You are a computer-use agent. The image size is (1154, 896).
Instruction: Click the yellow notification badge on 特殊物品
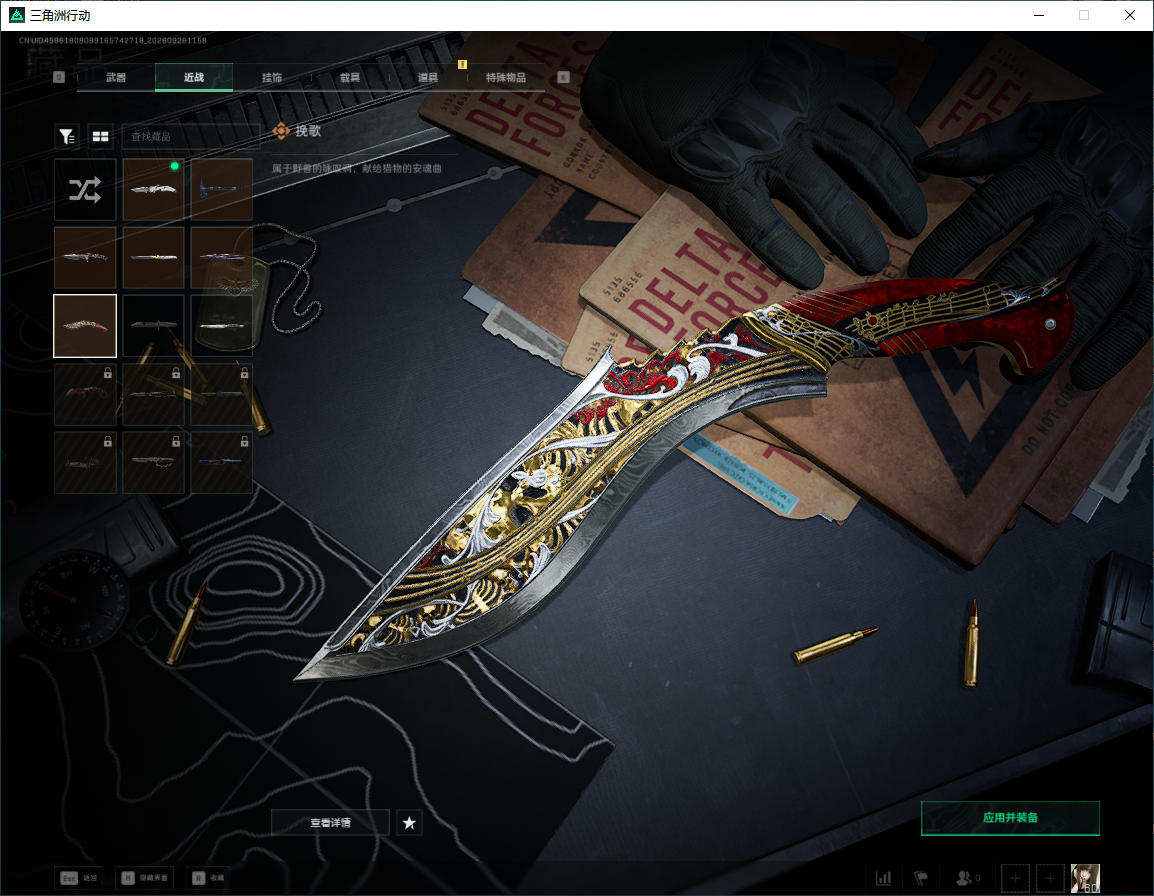pos(462,65)
